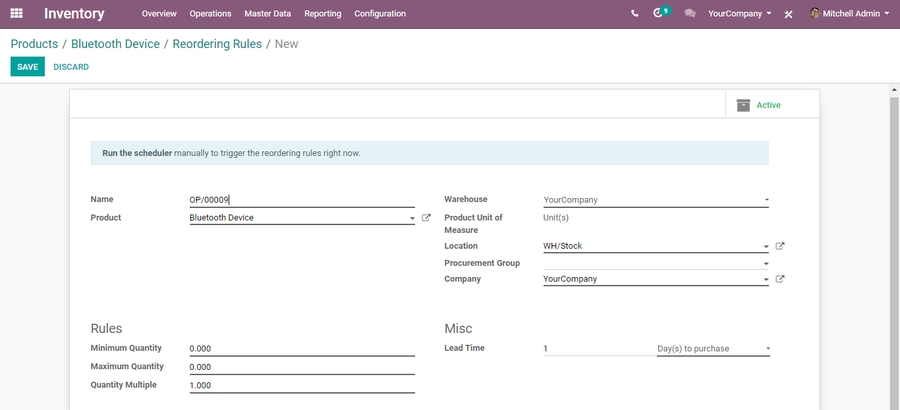The height and width of the screenshot is (410, 900).
Task: Open the YourCompany switcher menu
Action: point(739,14)
